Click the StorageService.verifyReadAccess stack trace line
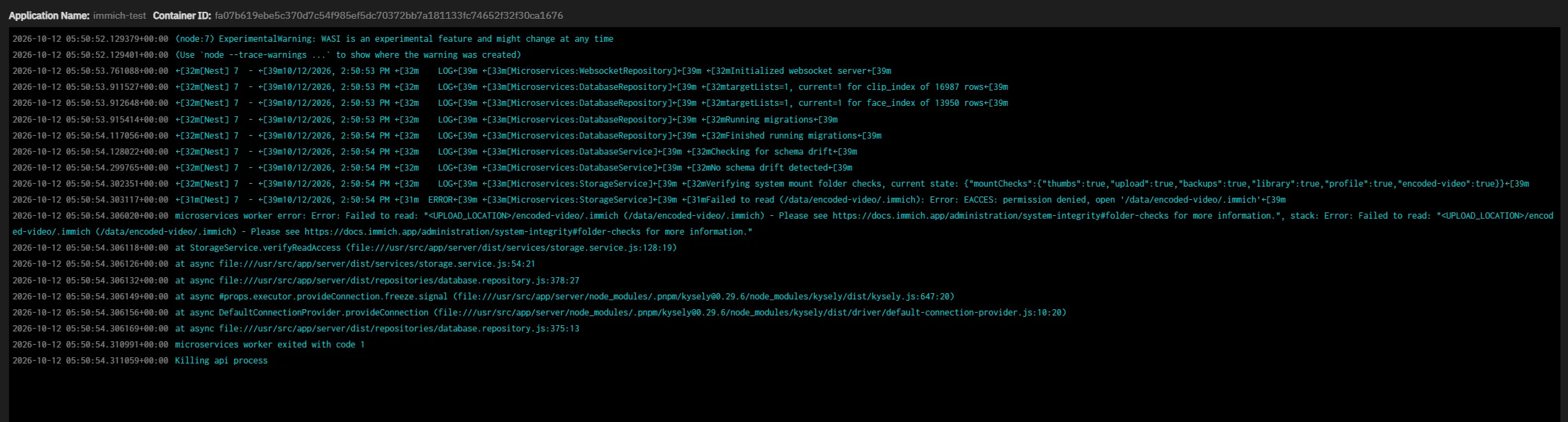Image resolution: width=1568 pixels, height=422 pixels. [344, 248]
